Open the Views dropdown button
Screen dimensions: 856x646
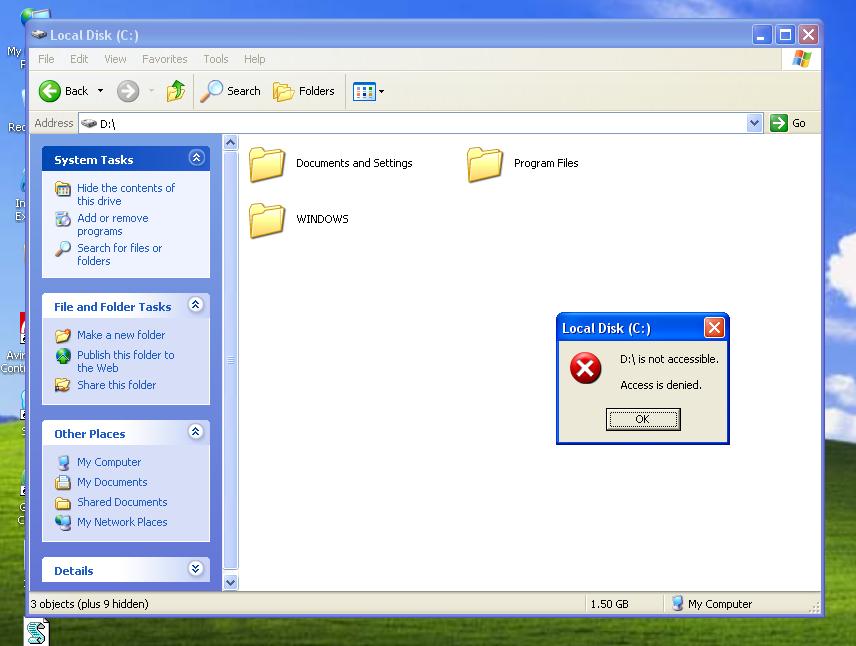coord(368,92)
